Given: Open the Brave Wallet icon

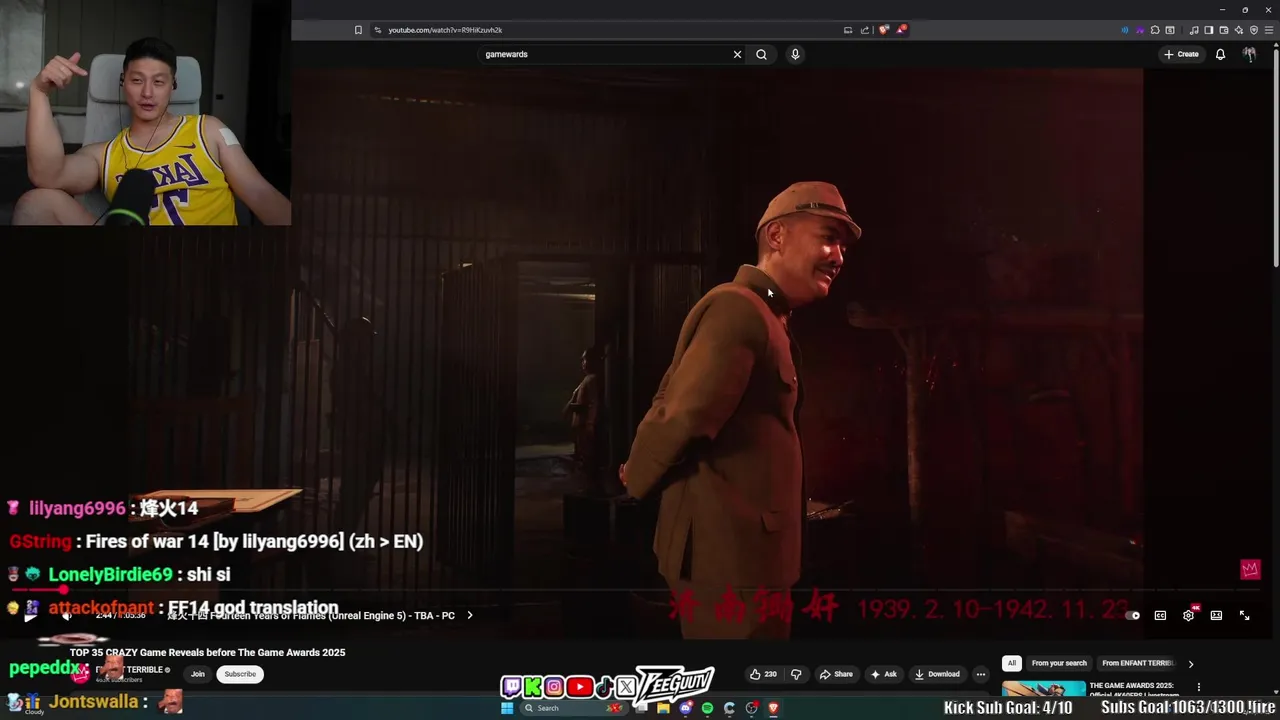Looking at the screenshot, I should coord(1224,30).
